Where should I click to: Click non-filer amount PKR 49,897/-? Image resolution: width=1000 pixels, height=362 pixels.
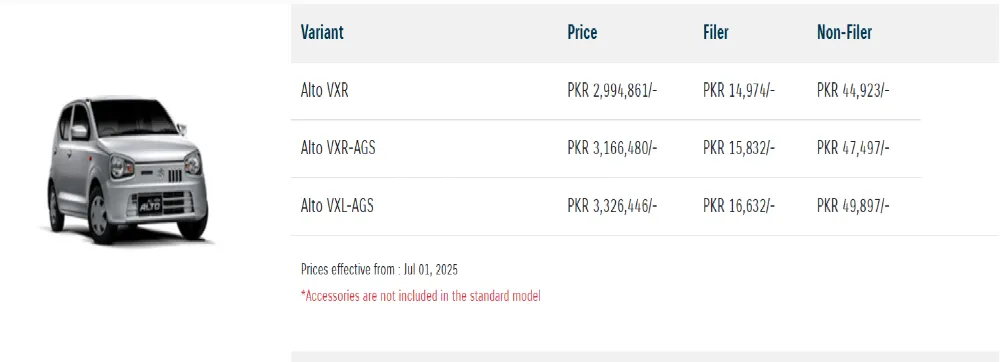pyautogui.click(x=853, y=206)
